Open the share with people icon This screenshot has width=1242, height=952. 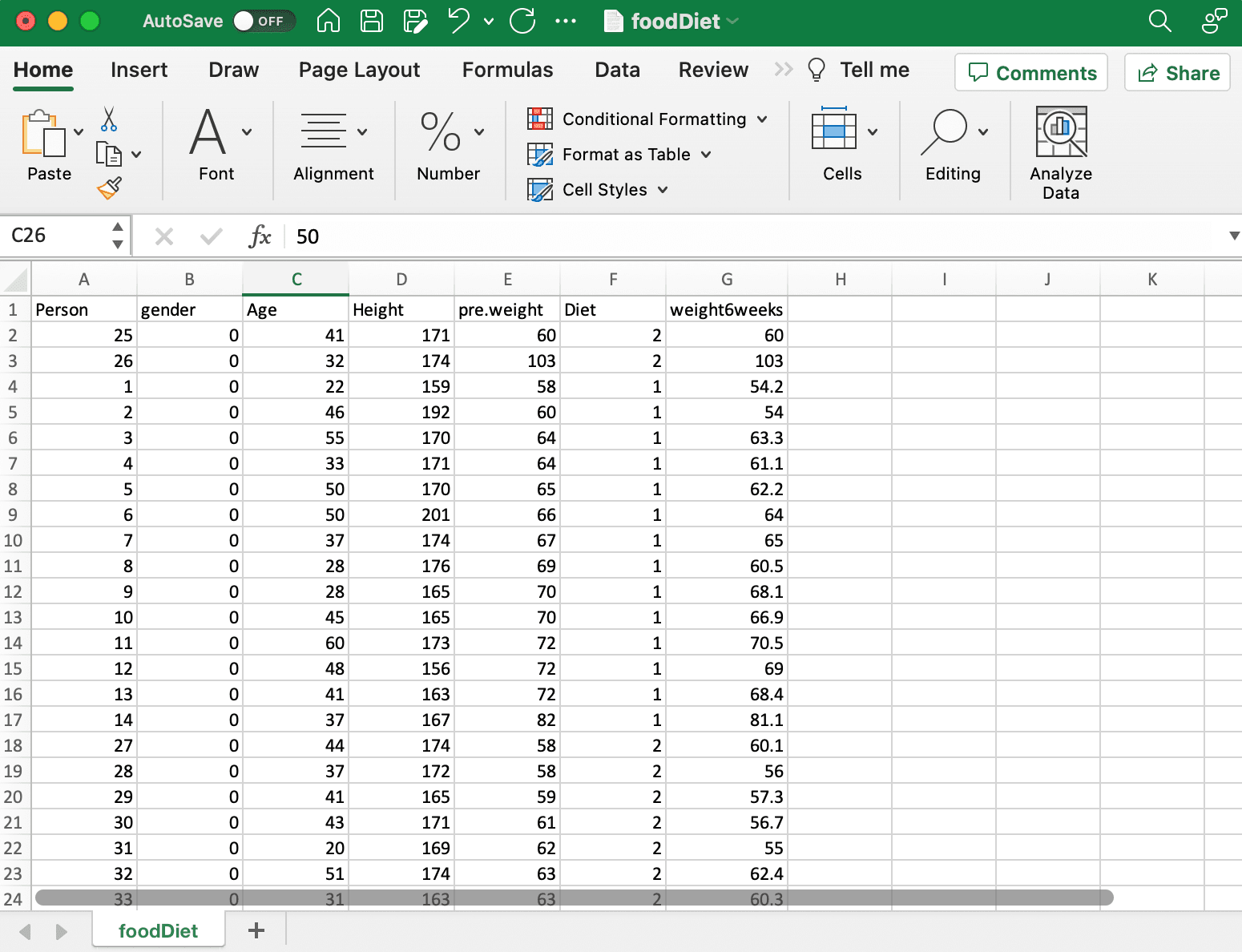pos(1214,21)
